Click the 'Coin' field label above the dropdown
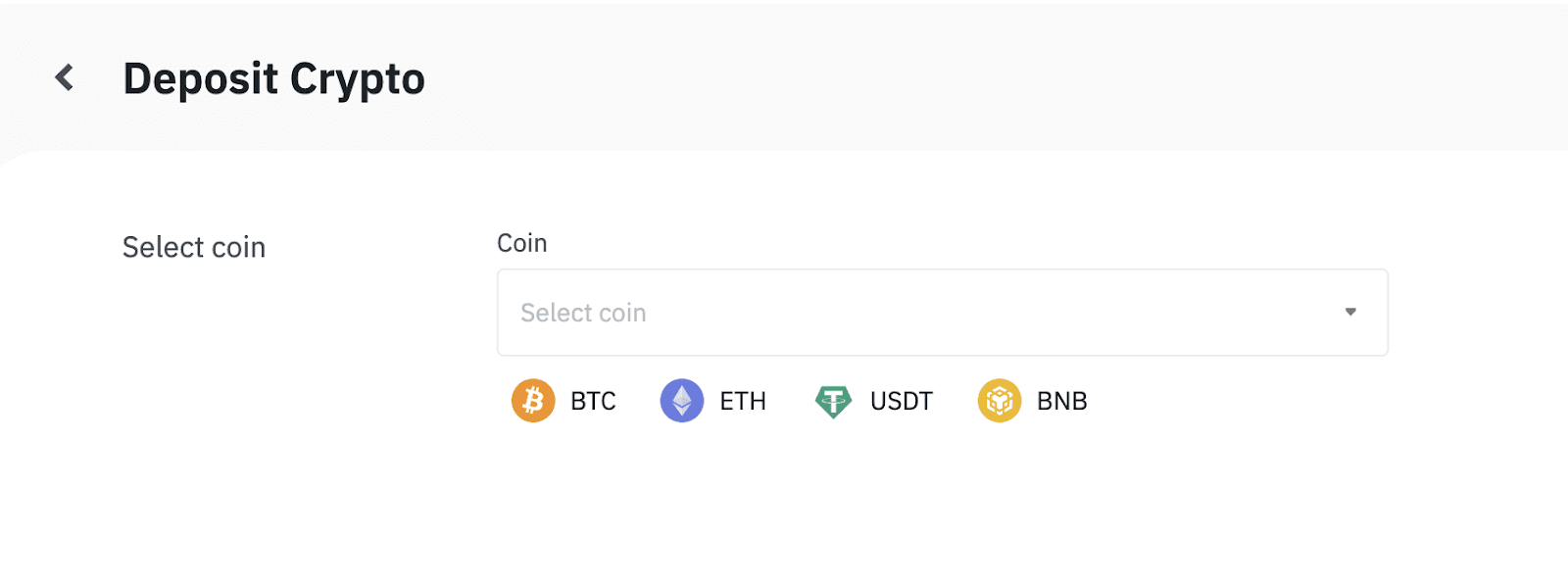This screenshot has height=588, width=1568. [522, 243]
